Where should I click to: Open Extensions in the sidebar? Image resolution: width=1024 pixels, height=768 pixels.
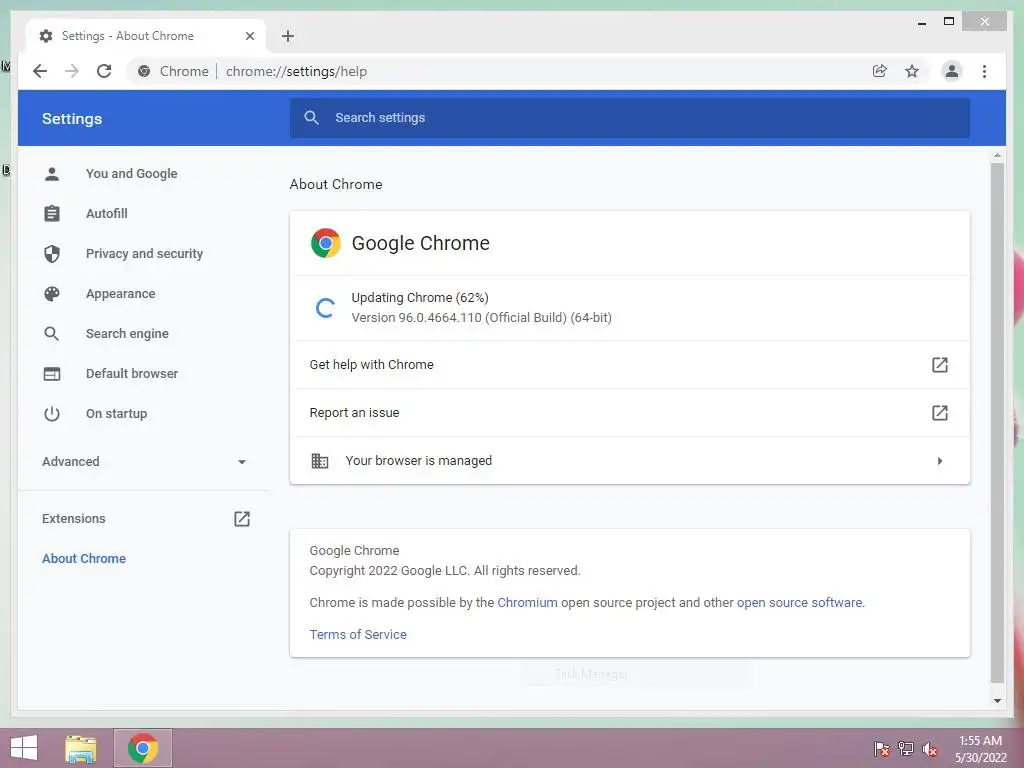[x=74, y=519]
